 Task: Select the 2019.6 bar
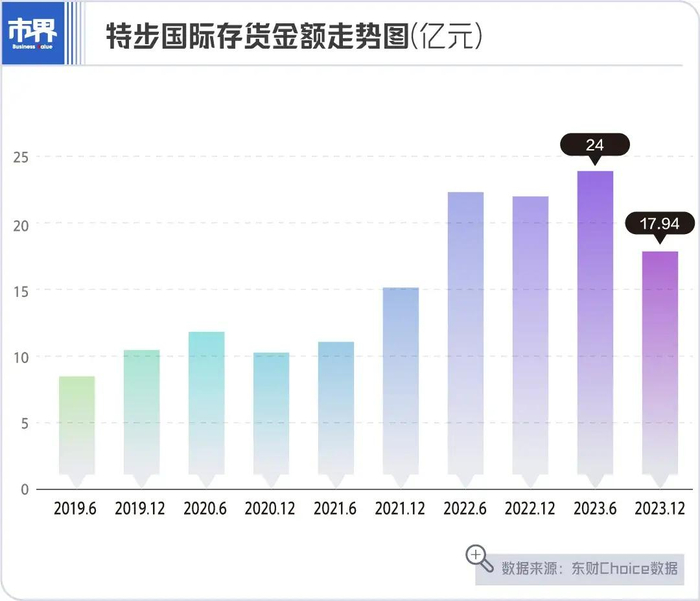(x=77, y=431)
